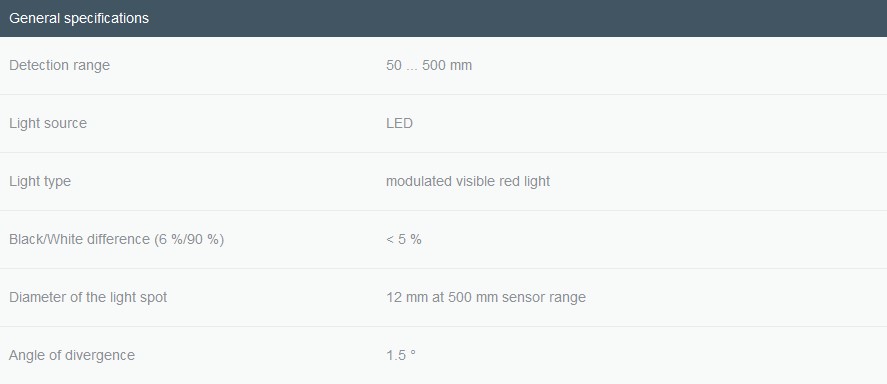Image resolution: width=887 pixels, height=384 pixels.
Task: Select the Angle of divergence label
Action: click(72, 355)
